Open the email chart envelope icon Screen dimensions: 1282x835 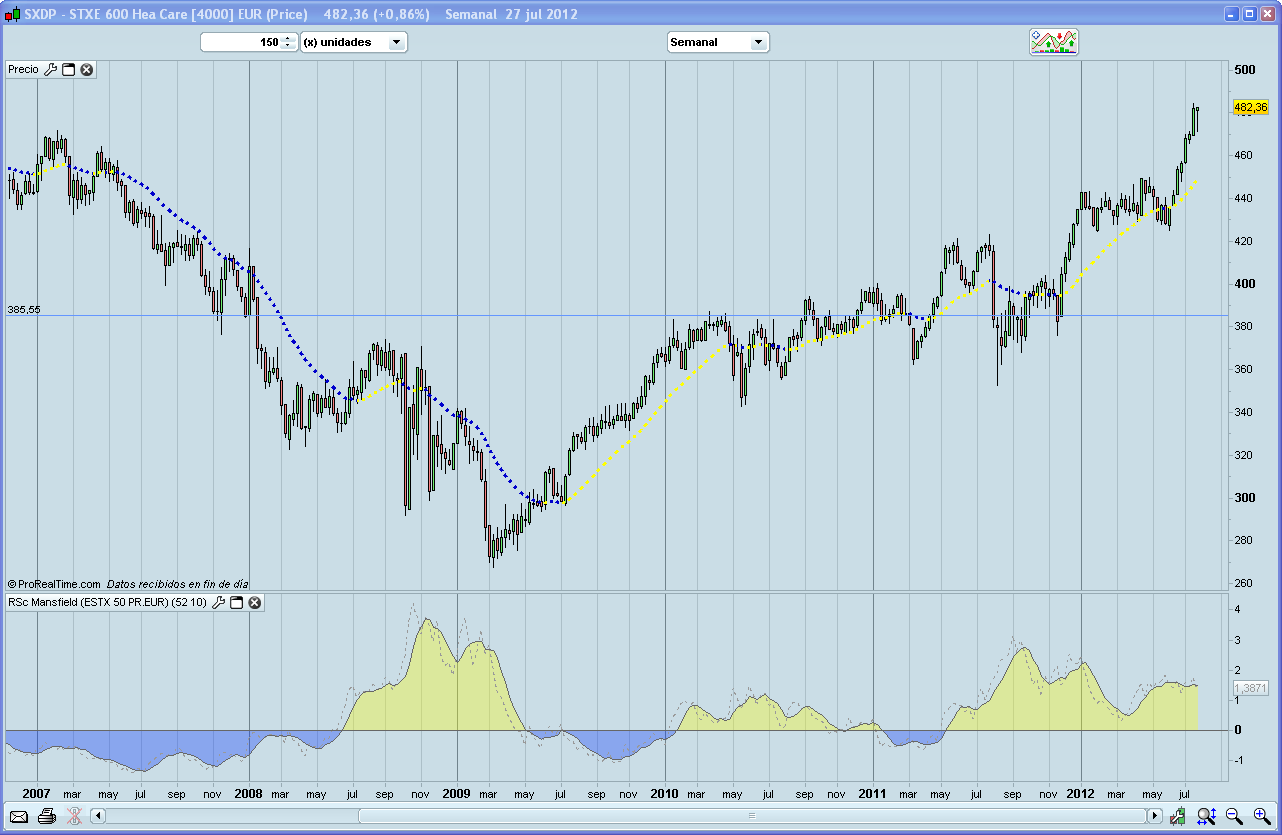(19, 816)
